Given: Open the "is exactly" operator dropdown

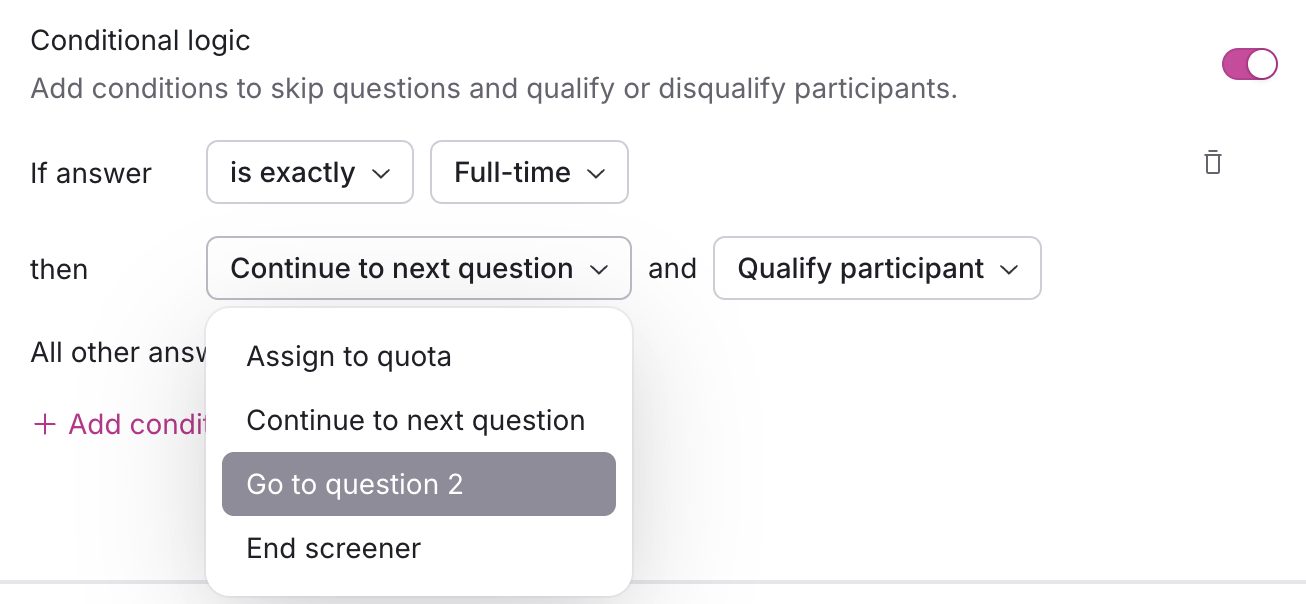Looking at the screenshot, I should coord(309,173).
